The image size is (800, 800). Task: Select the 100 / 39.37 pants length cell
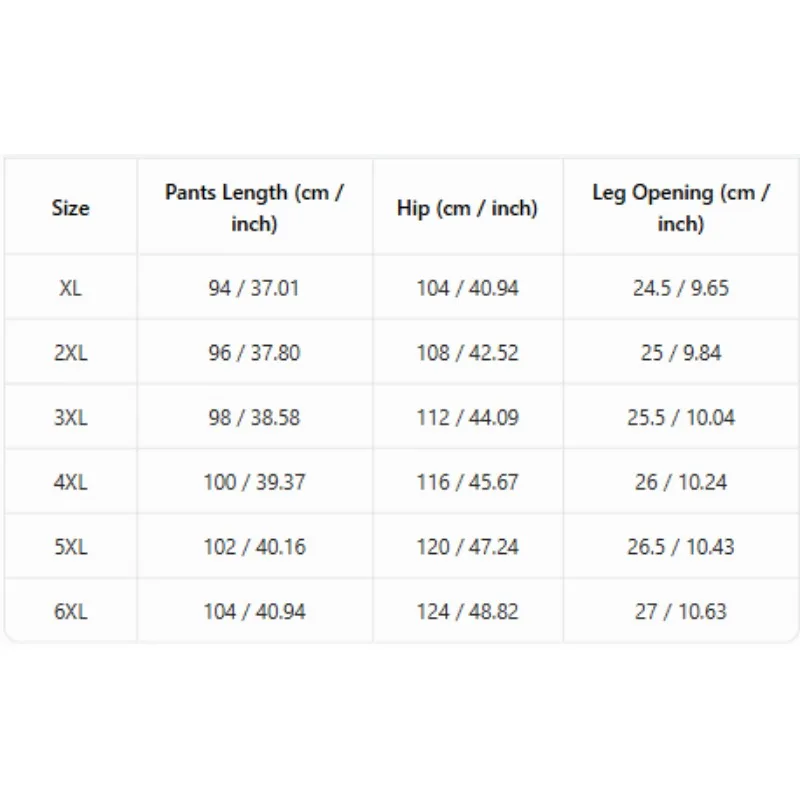255,482
